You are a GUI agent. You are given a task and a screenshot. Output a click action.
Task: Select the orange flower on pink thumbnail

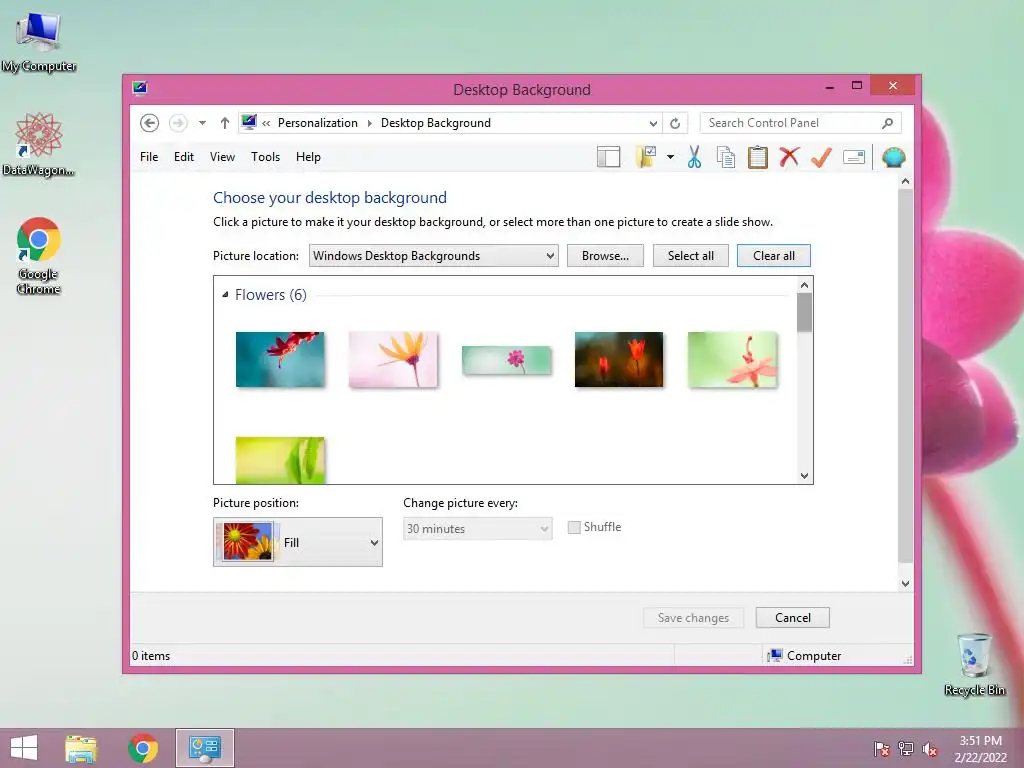(x=393, y=360)
